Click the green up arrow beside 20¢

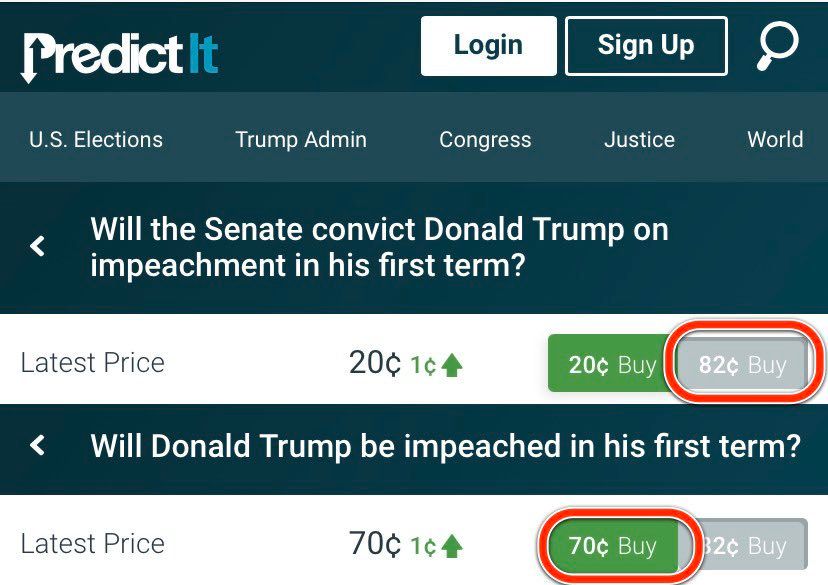452,366
